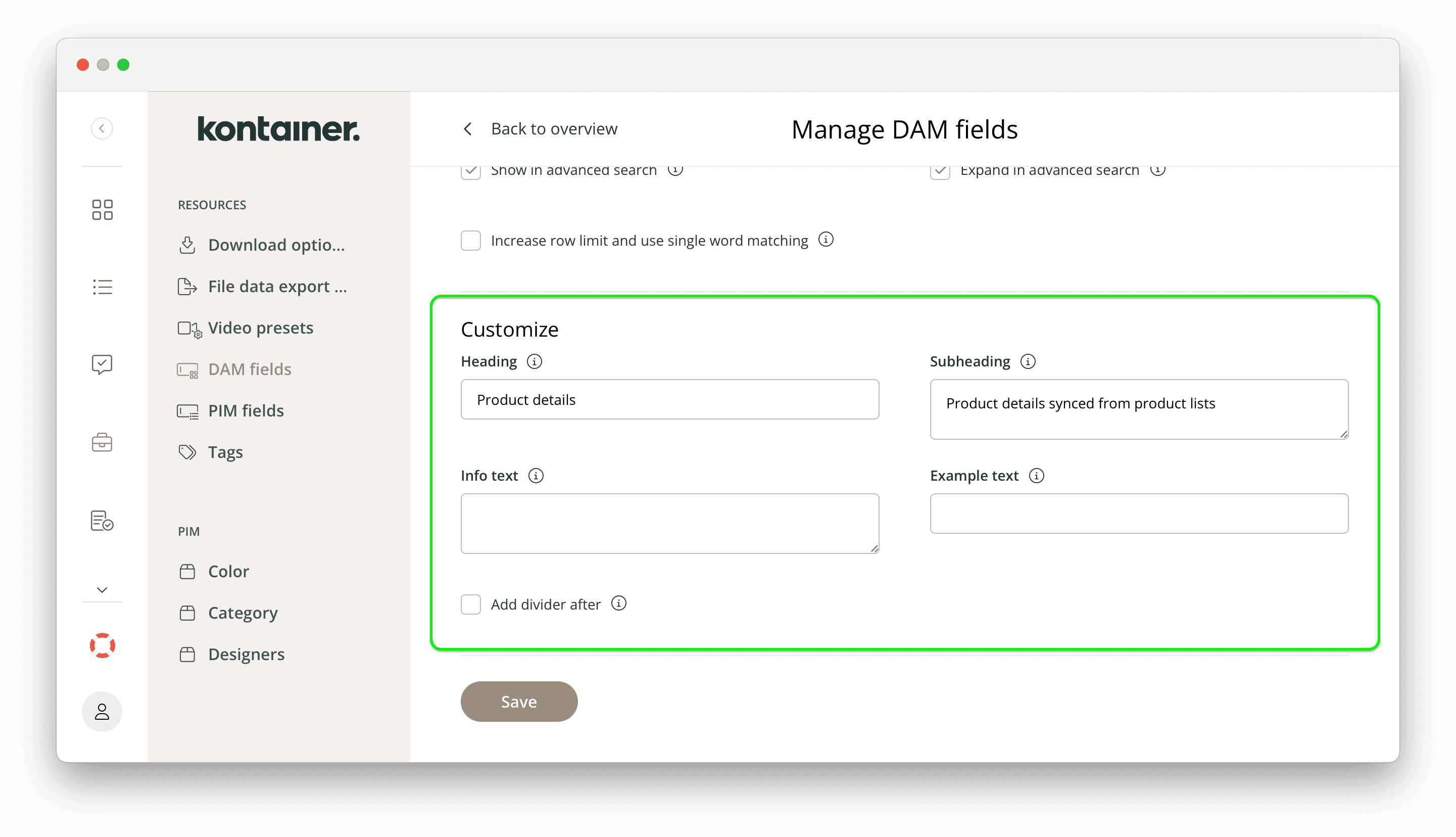Enable Increase row limit single word matching
1456x837 pixels.
click(470, 240)
